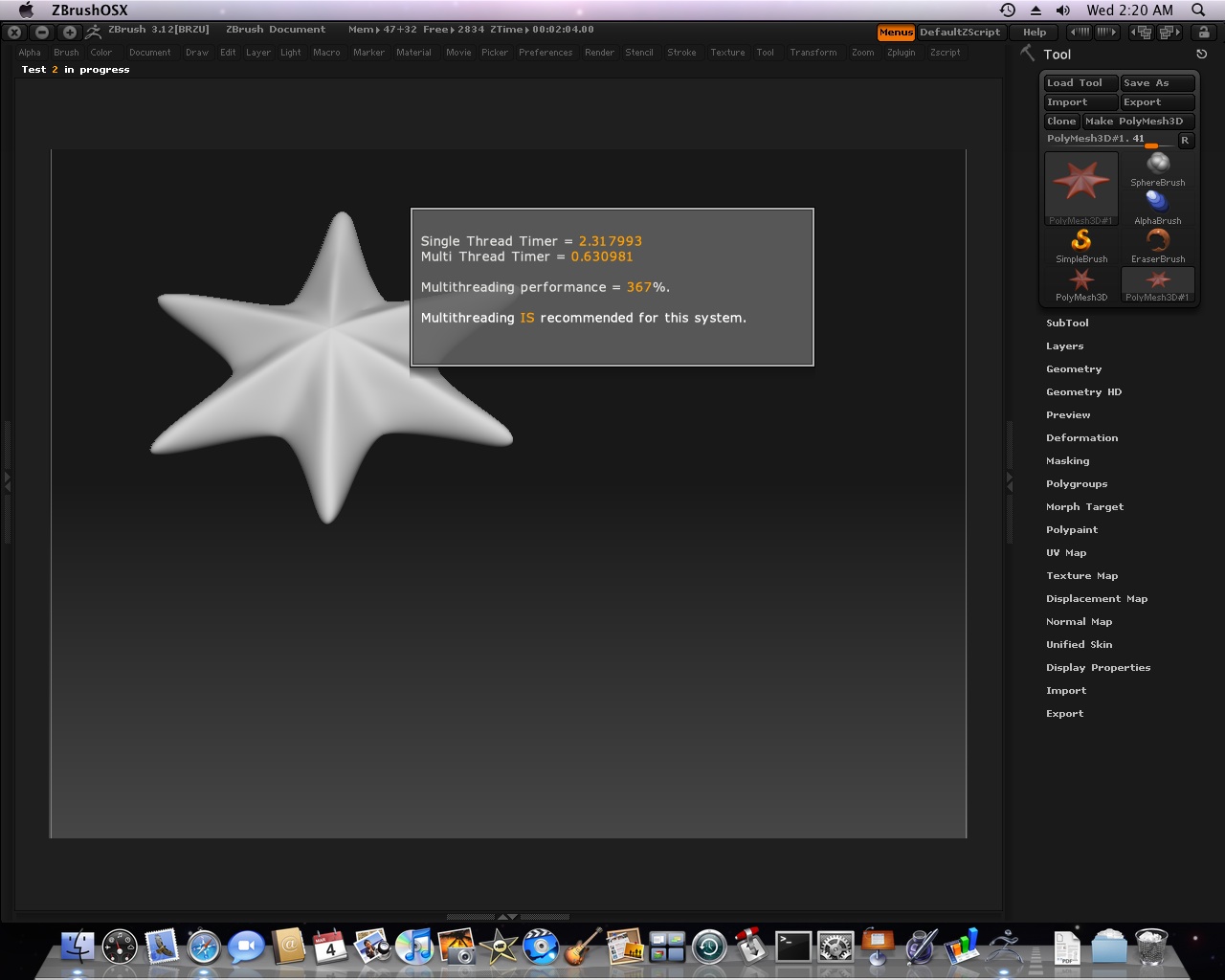Click the Tool palette refresh arrow icon

click(x=1201, y=55)
